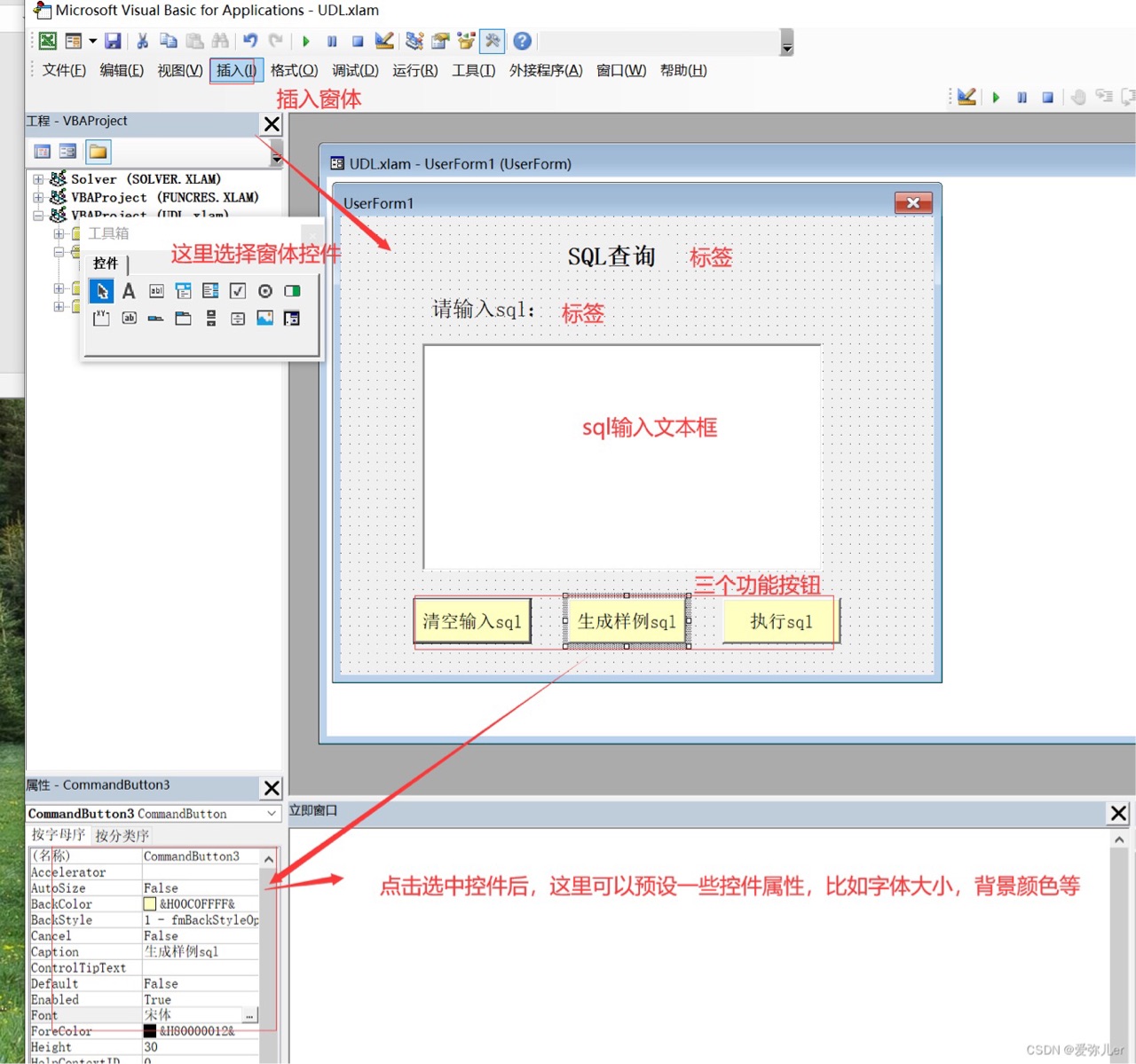
Task: Click the ForeColor black color swatch
Action: click(150, 1031)
